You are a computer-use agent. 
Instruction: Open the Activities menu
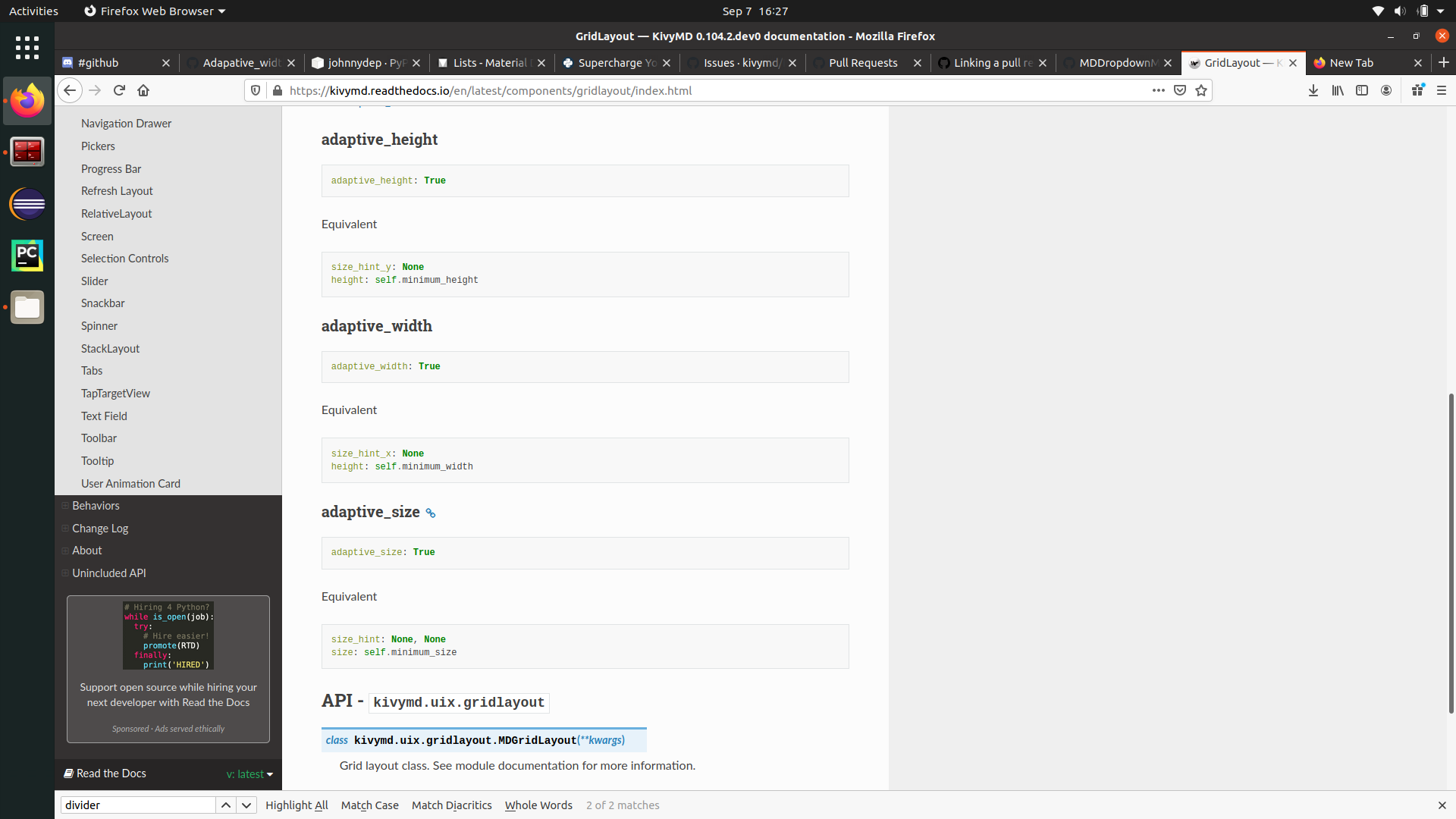click(x=33, y=11)
